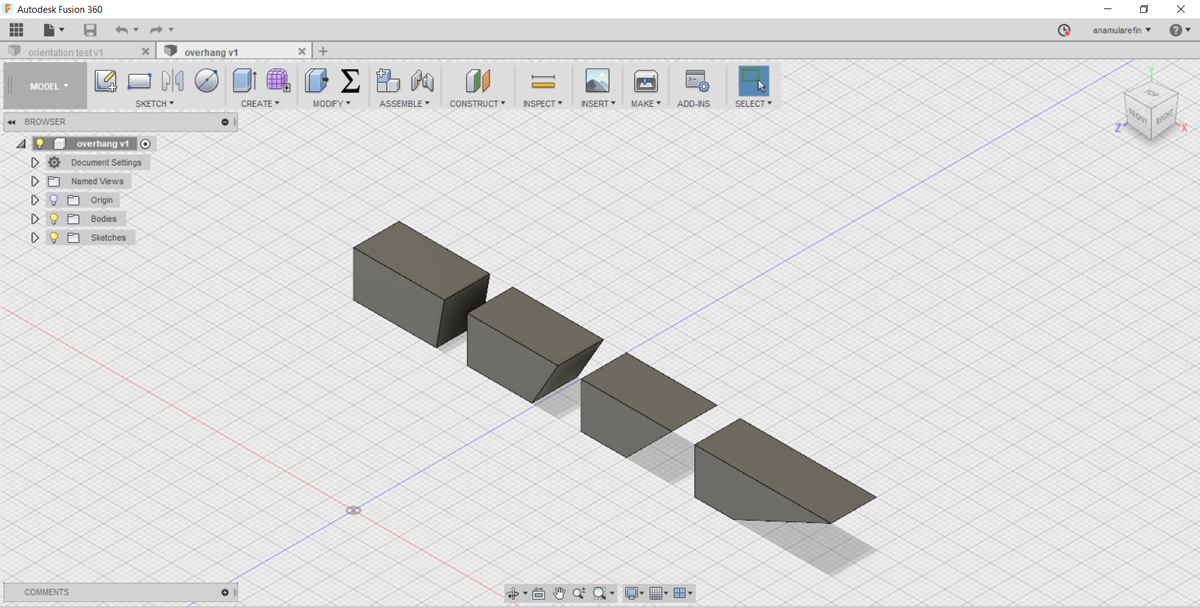The height and width of the screenshot is (608, 1200).
Task: Select the Press Pull modify tool
Action: click(x=316, y=81)
